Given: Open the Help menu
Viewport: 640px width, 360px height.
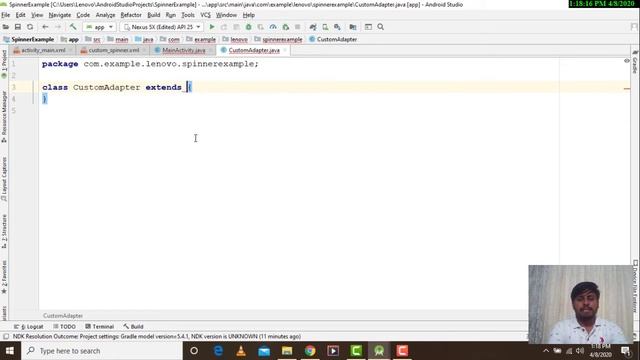Looking at the screenshot, I should (249, 15).
